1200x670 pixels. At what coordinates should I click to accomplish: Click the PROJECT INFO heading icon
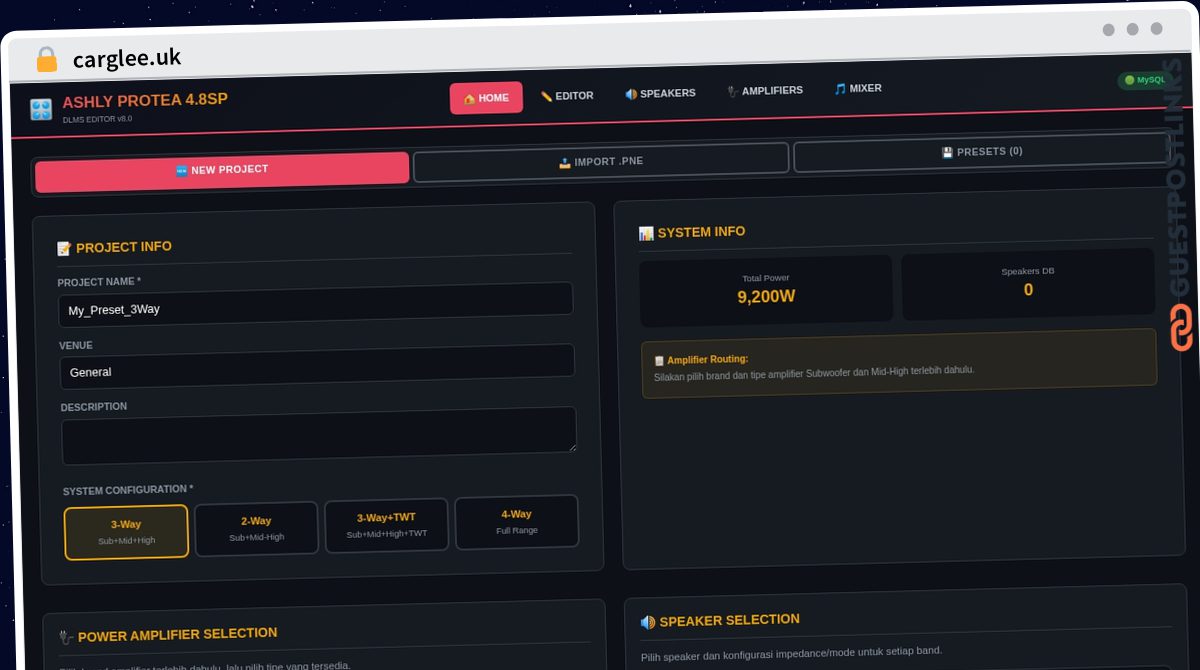[64, 249]
